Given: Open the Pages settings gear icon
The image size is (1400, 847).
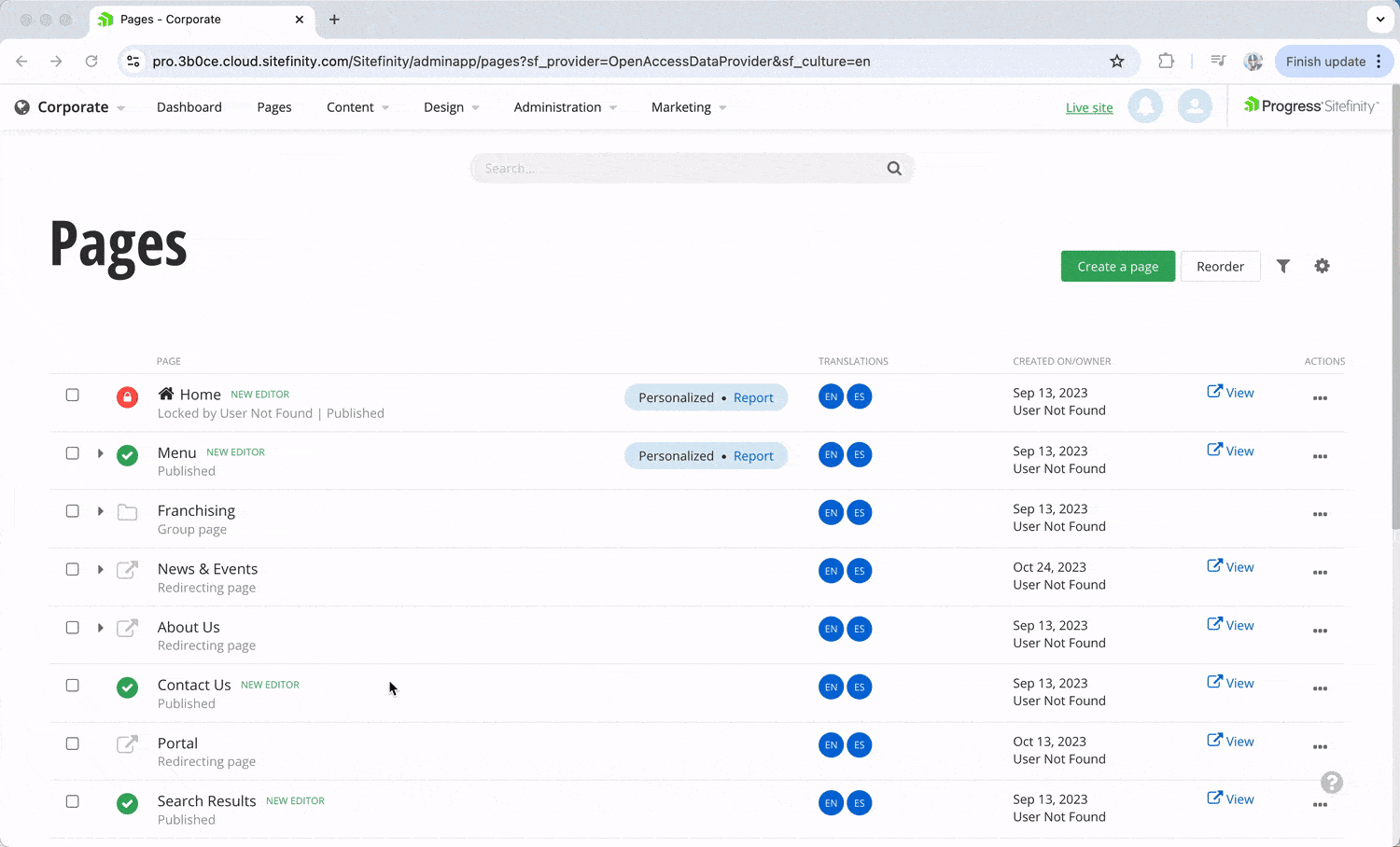Looking at the screenshot, I should [1322, 266].
